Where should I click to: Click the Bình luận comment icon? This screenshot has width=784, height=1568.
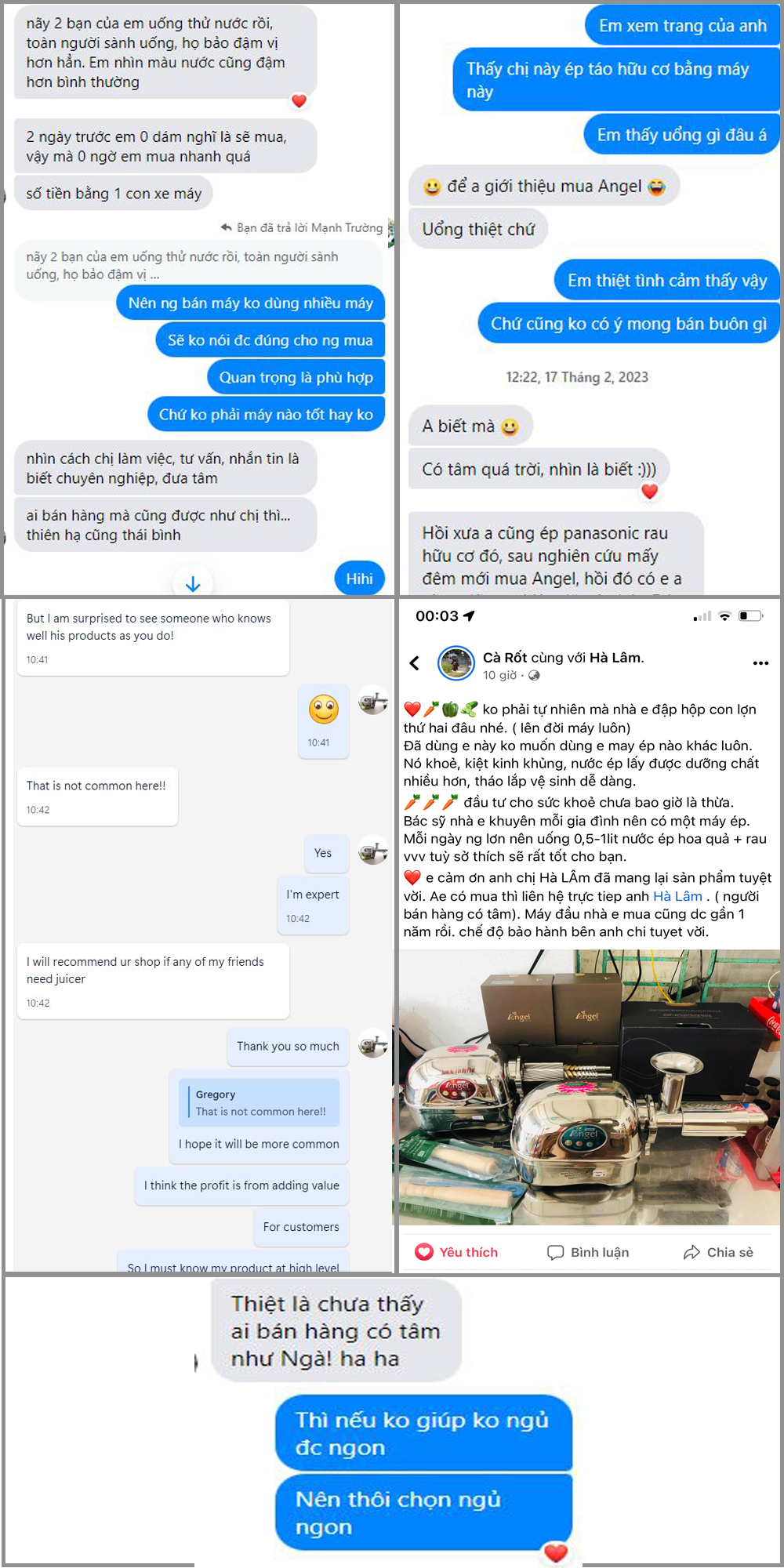click(x=555, y=1252)
